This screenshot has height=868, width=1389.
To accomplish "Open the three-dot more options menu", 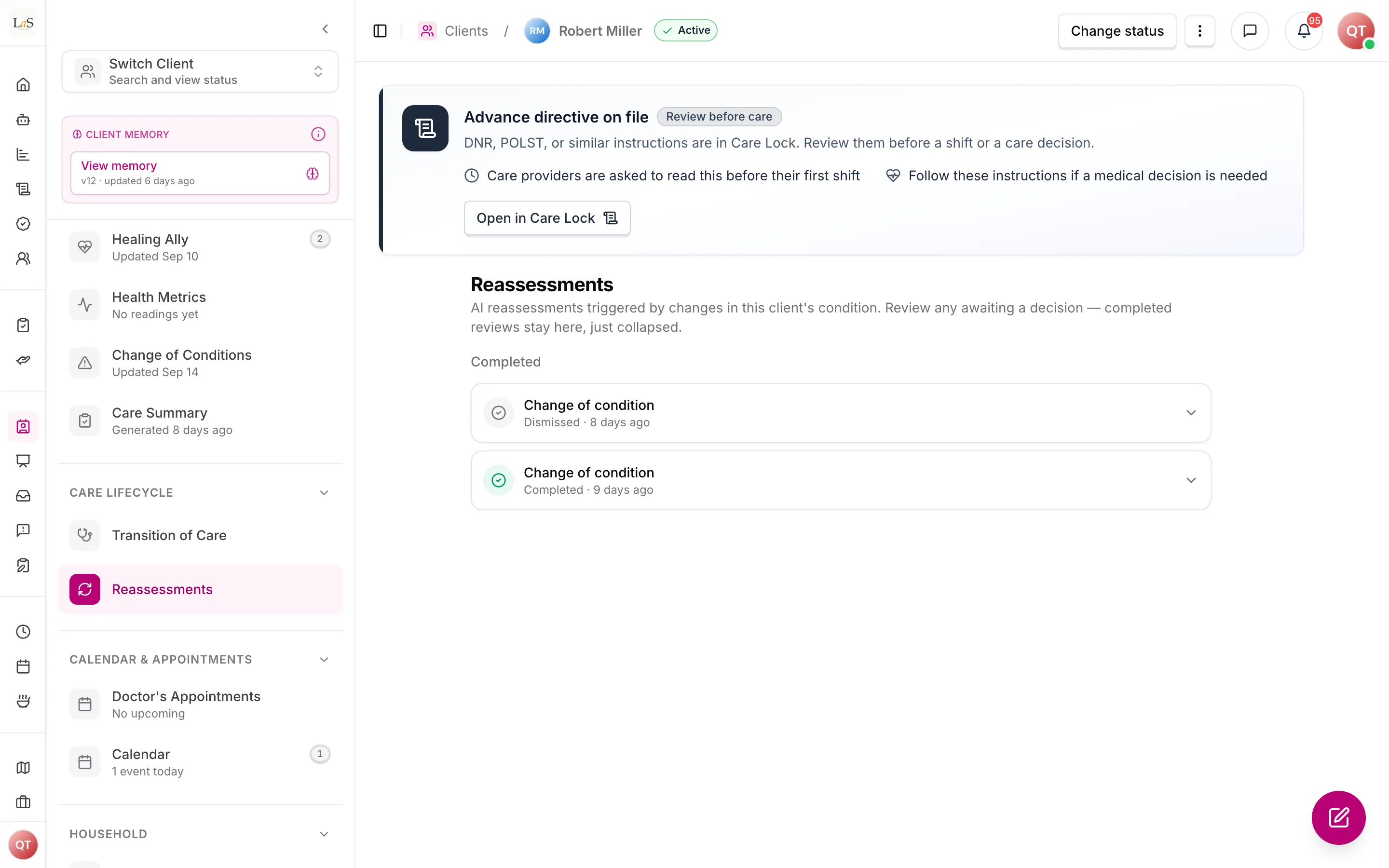I will 1199,31.
